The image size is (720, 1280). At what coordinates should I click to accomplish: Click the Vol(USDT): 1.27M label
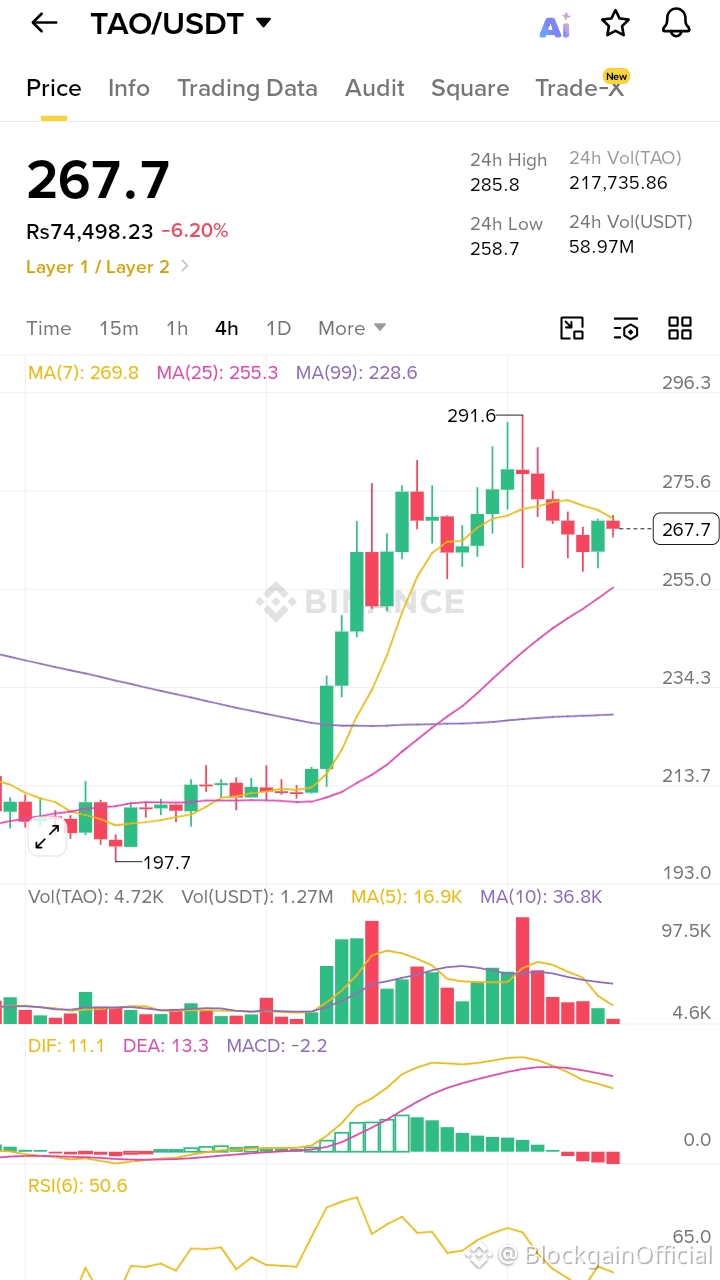(257, 897)
